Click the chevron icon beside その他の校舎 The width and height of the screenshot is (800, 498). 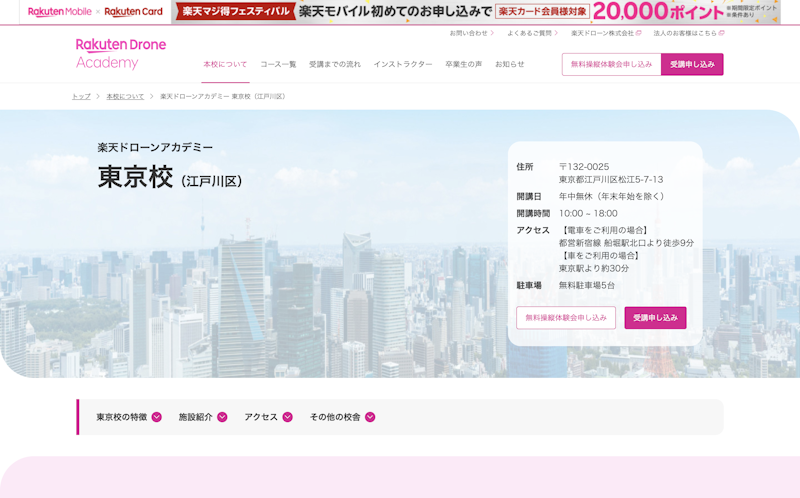[370, 417]
